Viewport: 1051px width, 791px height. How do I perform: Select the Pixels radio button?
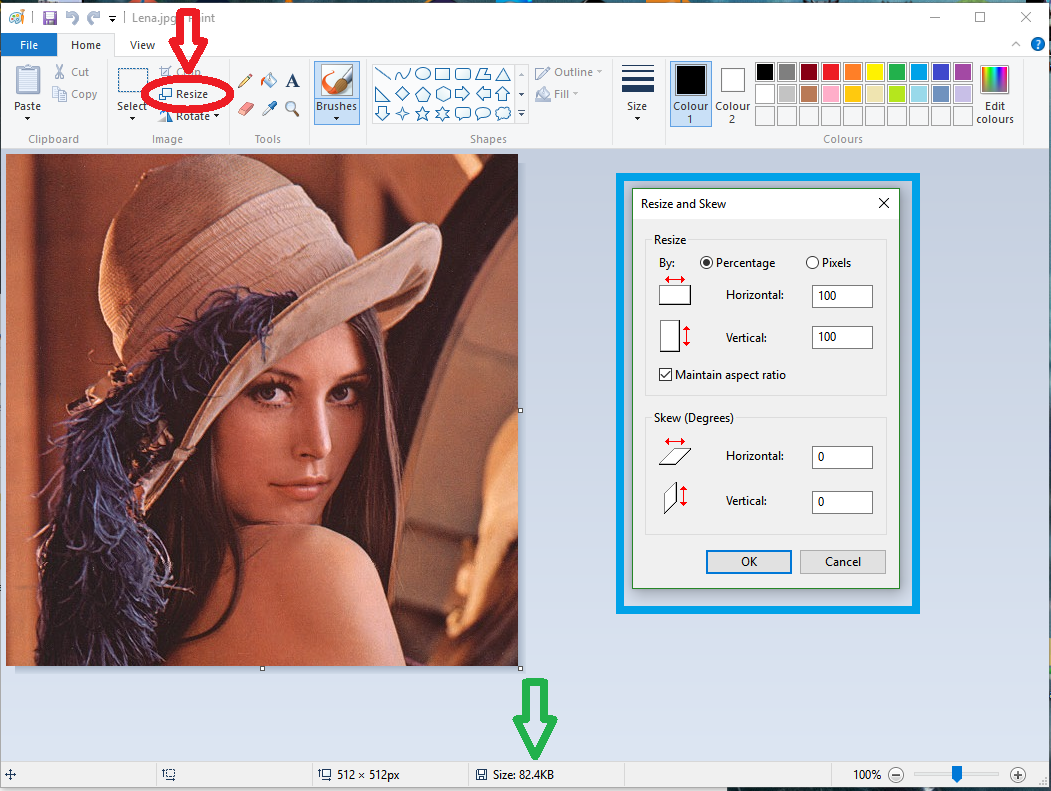[x=812, y=263]
